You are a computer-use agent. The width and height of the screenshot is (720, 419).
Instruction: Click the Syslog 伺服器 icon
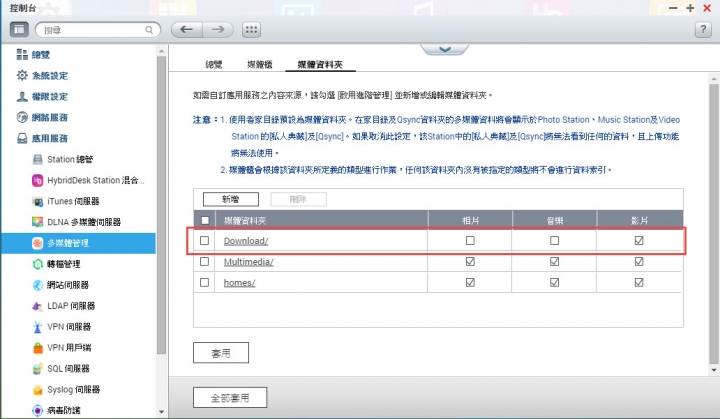(x=38, y=390)
